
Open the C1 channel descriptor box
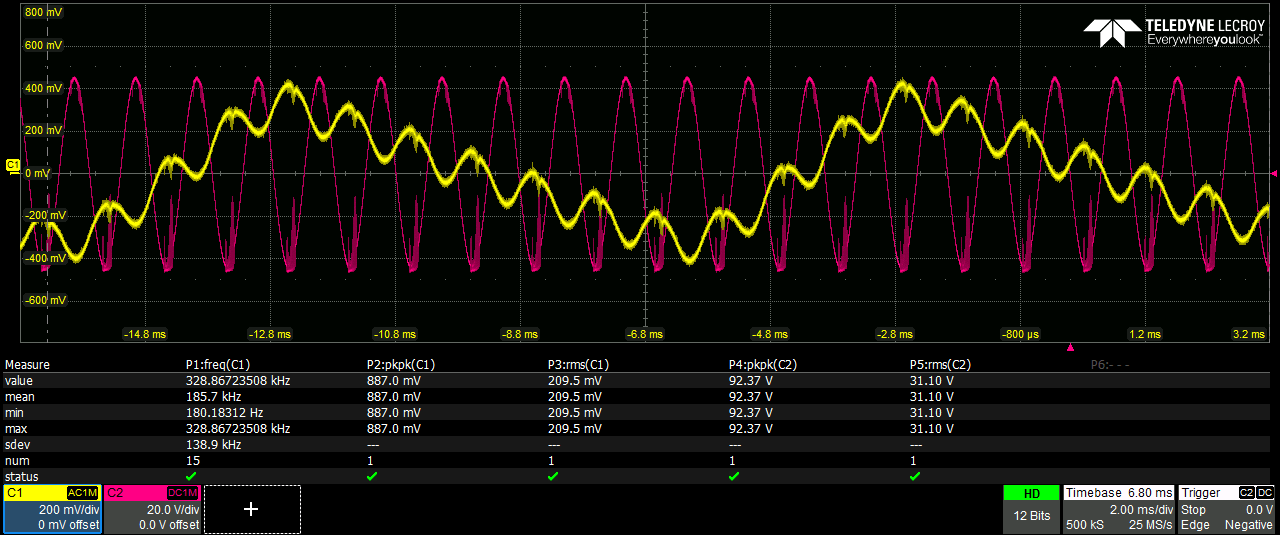[52, 509]
